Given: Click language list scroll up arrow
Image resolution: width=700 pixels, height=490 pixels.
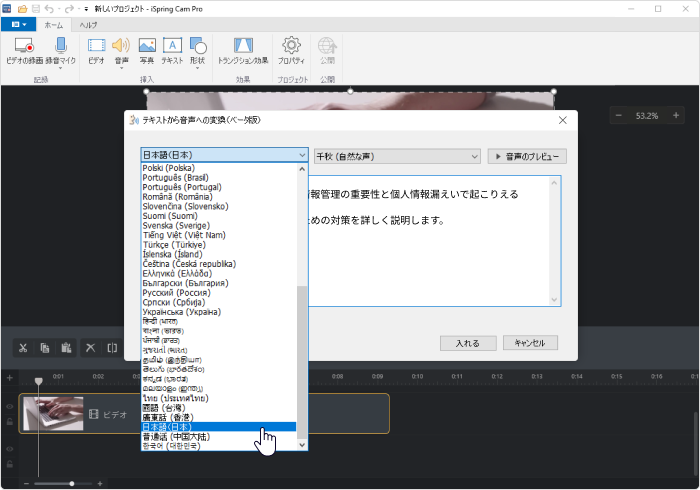Looking at the screenshot, I should tap(302, 169).
